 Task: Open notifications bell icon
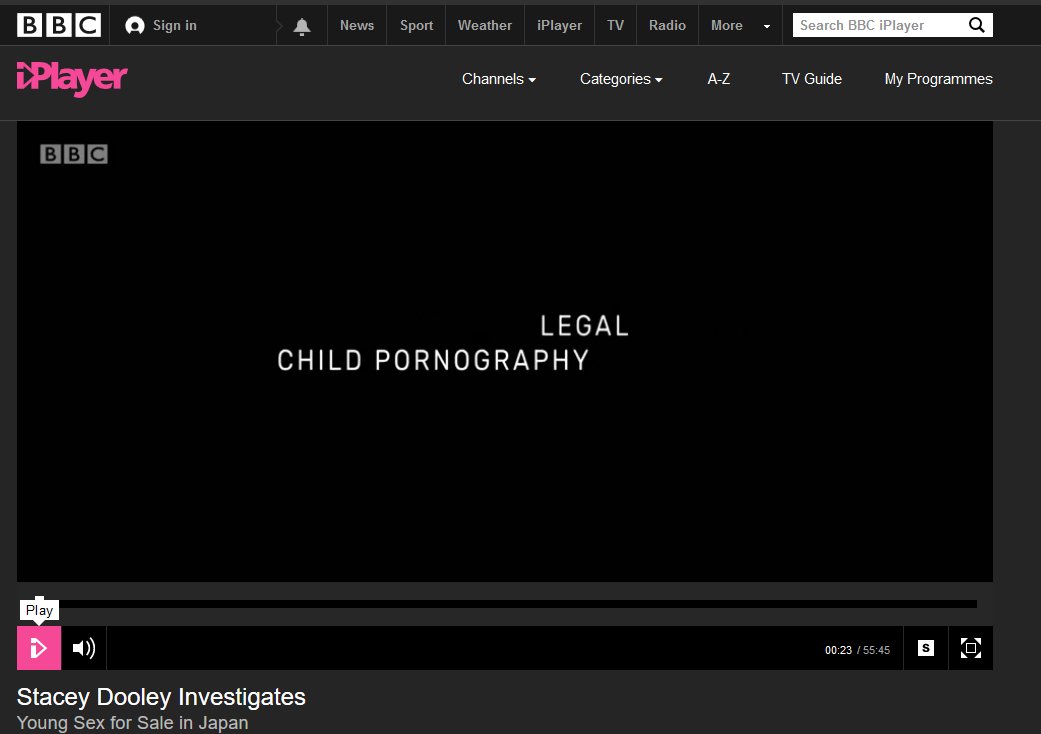click(x=301, y=26)
